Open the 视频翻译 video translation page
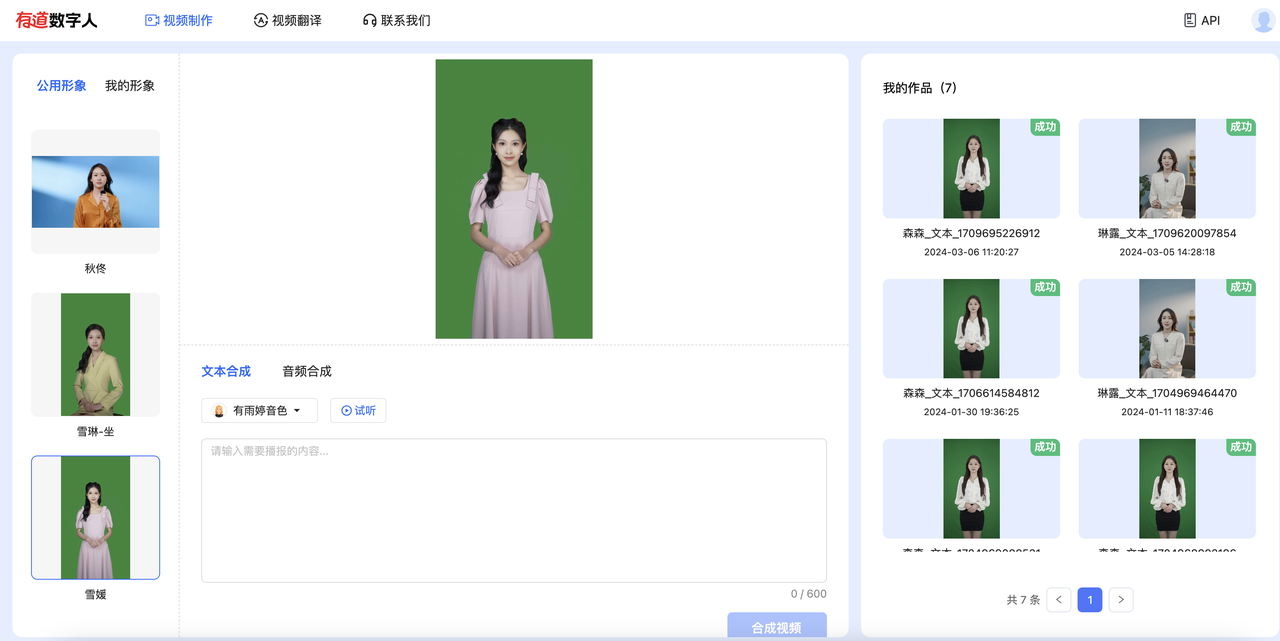1280x641 pixels. tap(288, 20)
